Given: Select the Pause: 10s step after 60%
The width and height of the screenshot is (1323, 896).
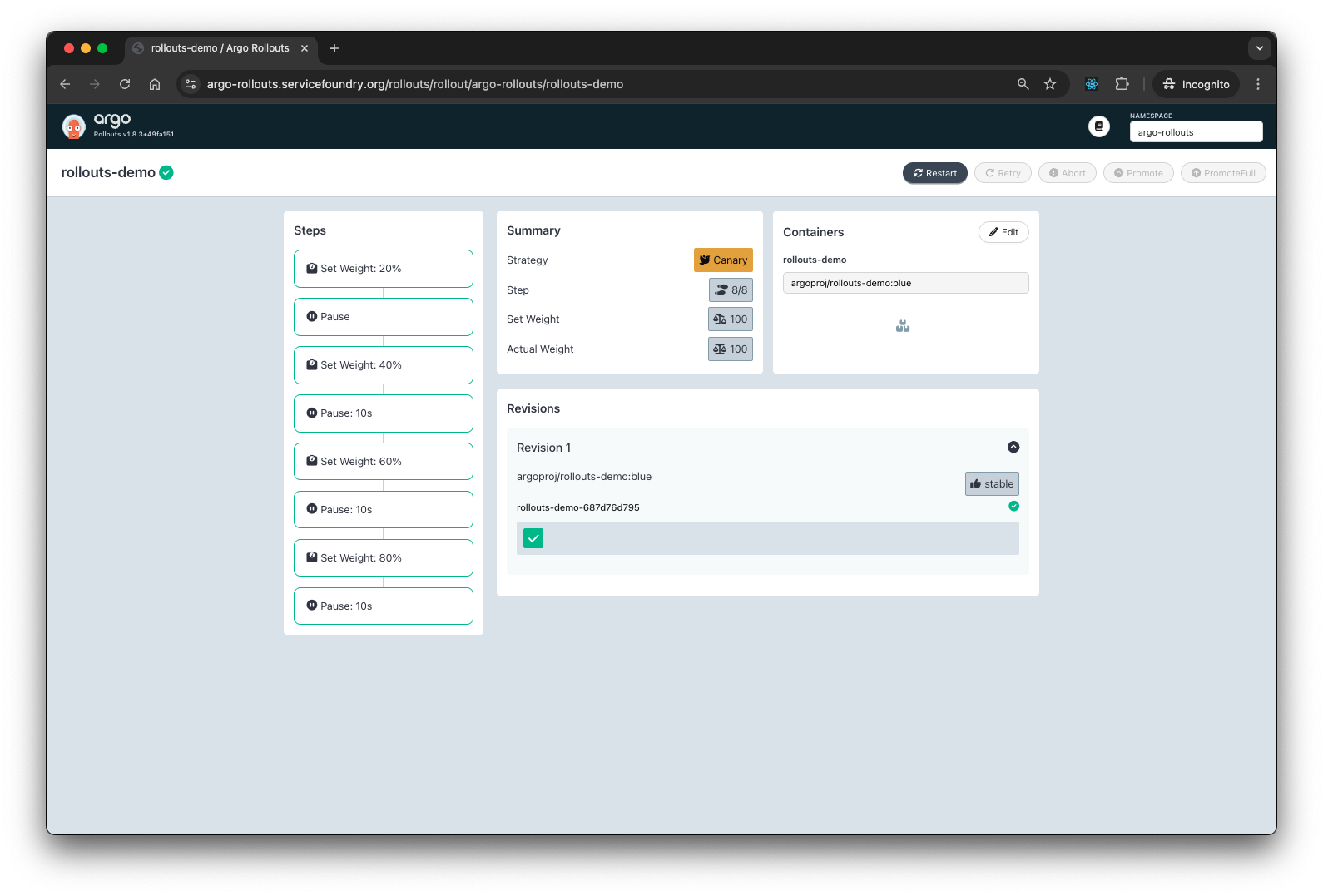Looking at the screenshot, I should [384, 510].
